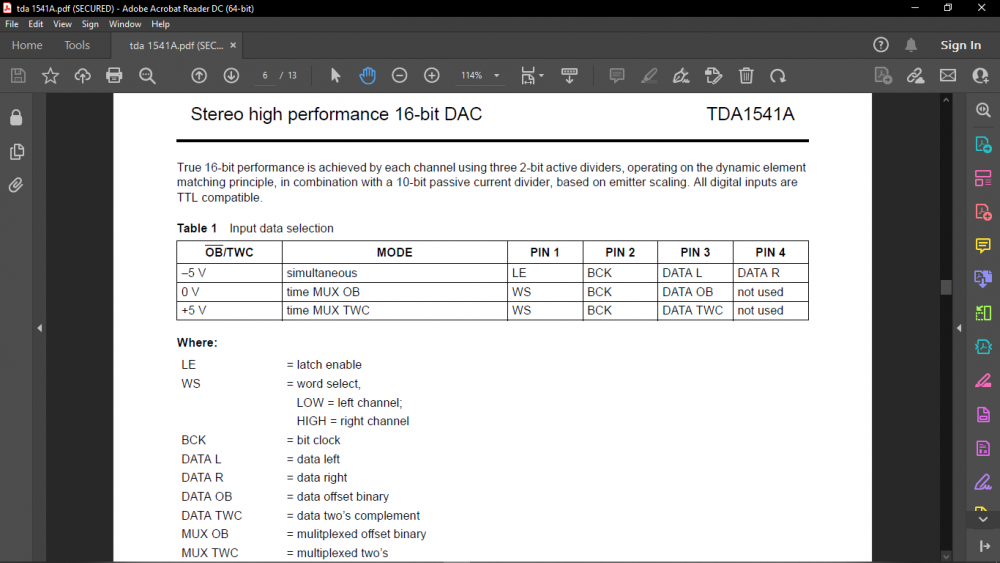Click the page number input field
Viewport: 1000px width, 563px height.
coord(266,76)
